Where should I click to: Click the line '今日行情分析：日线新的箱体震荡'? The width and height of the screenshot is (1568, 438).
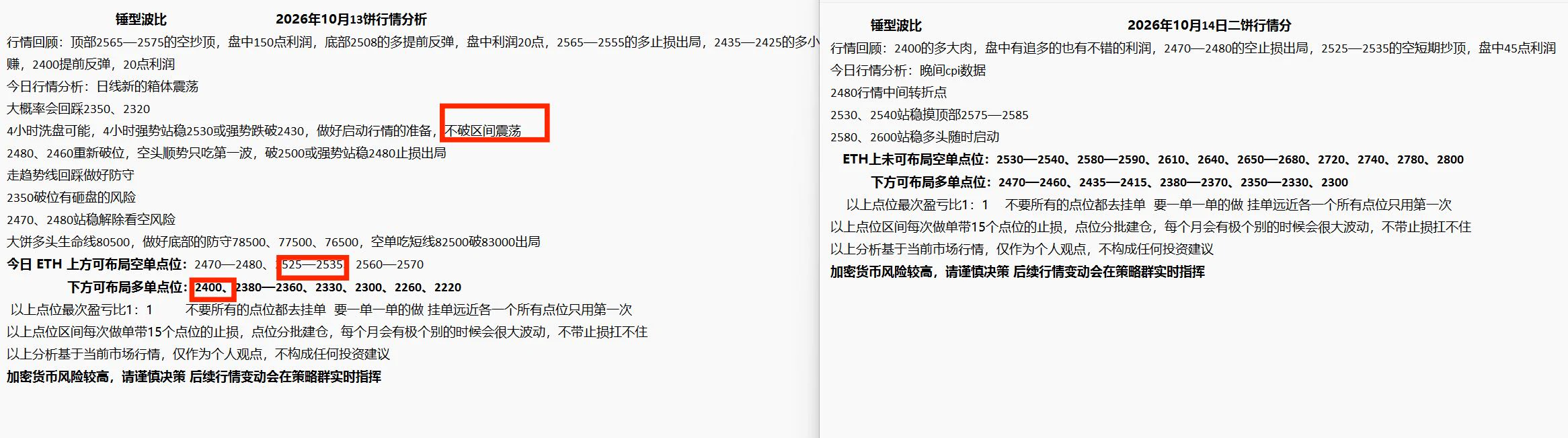coord(103,87)
